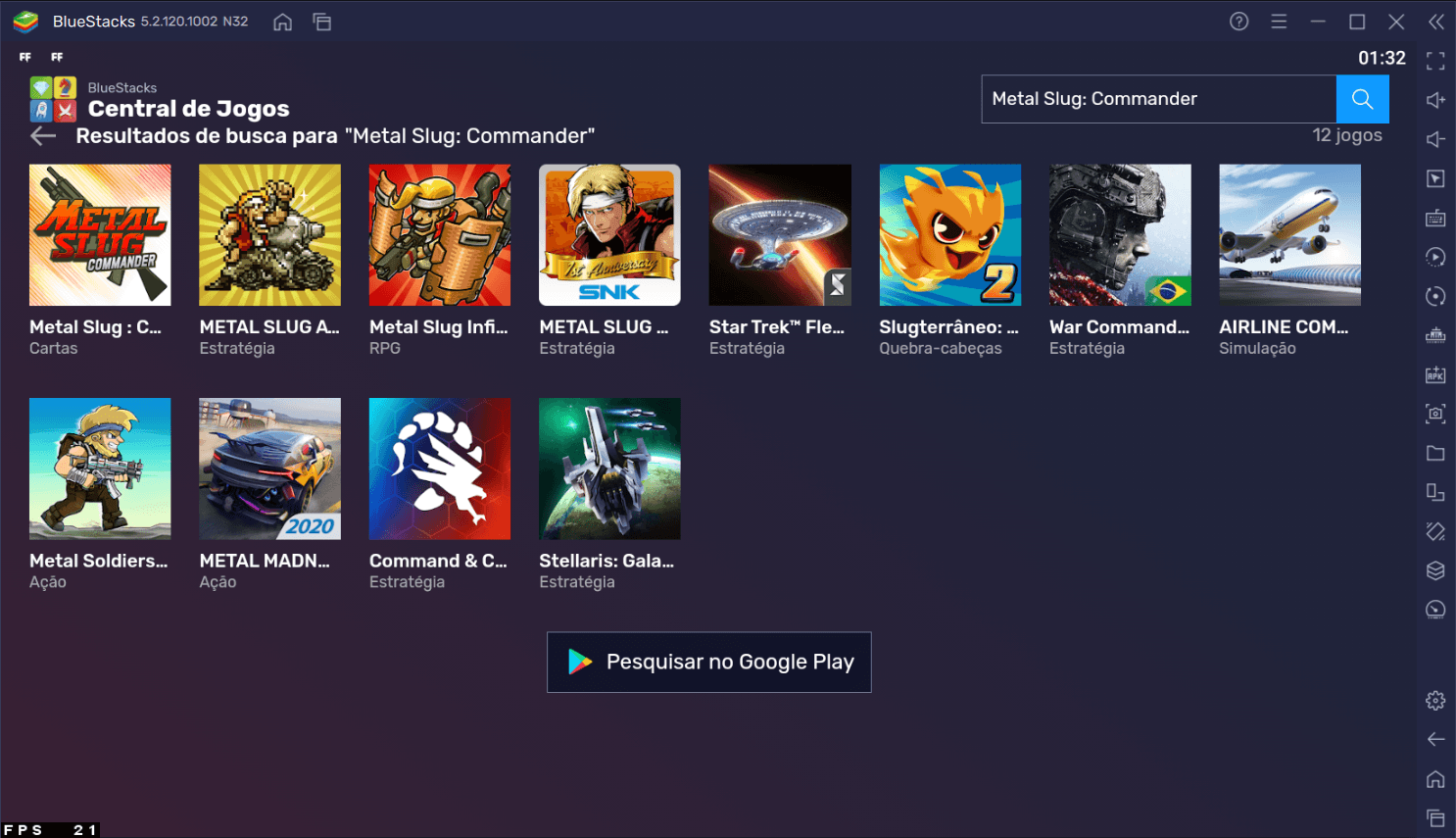The width and height of the screenshot is (1456, 838).
Task: Click the 'Star Trek™ Fle...' title text
Action: 777,327
